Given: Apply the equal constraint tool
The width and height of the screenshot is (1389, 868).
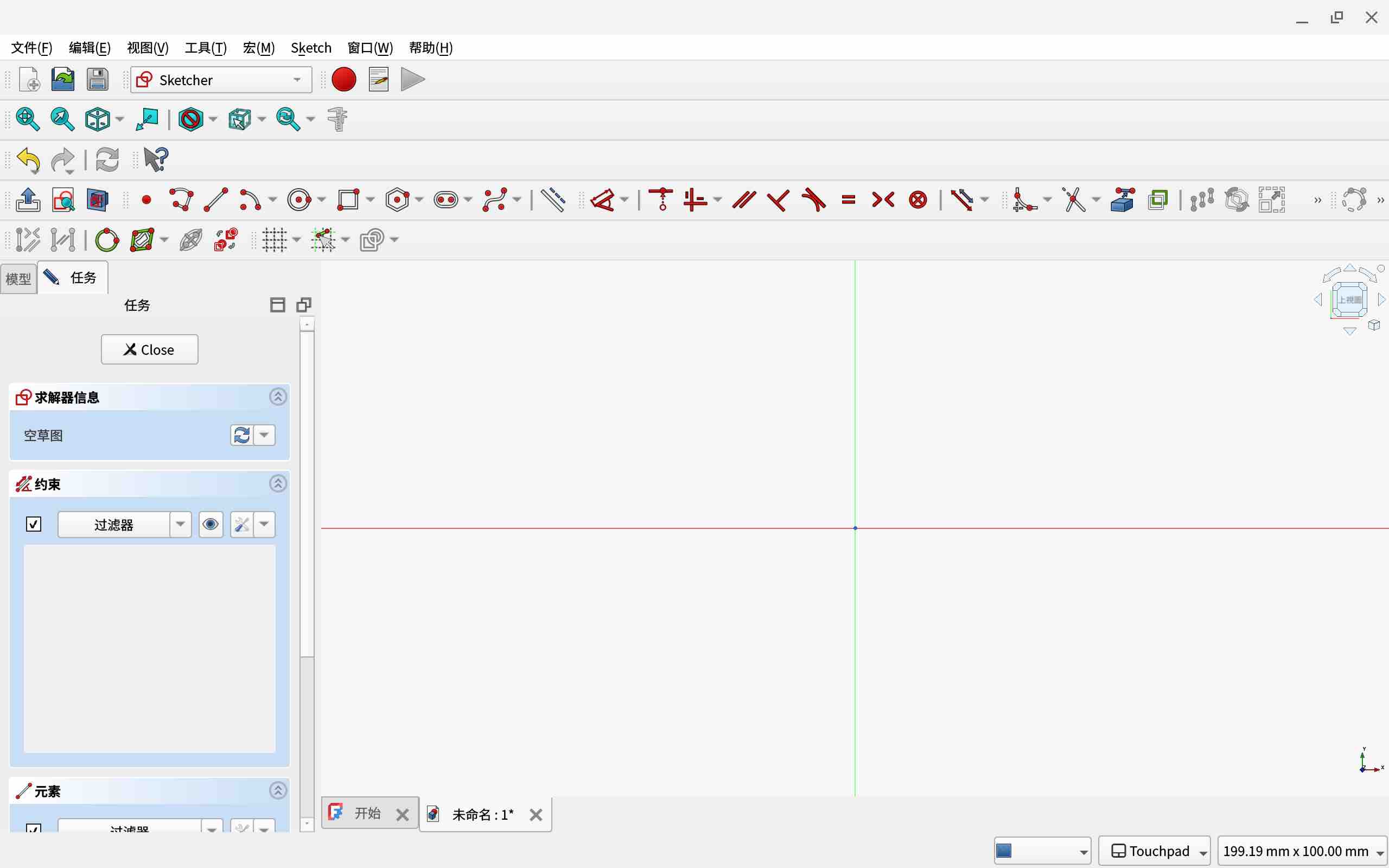Looking at the screenshot, I should 849,200.
